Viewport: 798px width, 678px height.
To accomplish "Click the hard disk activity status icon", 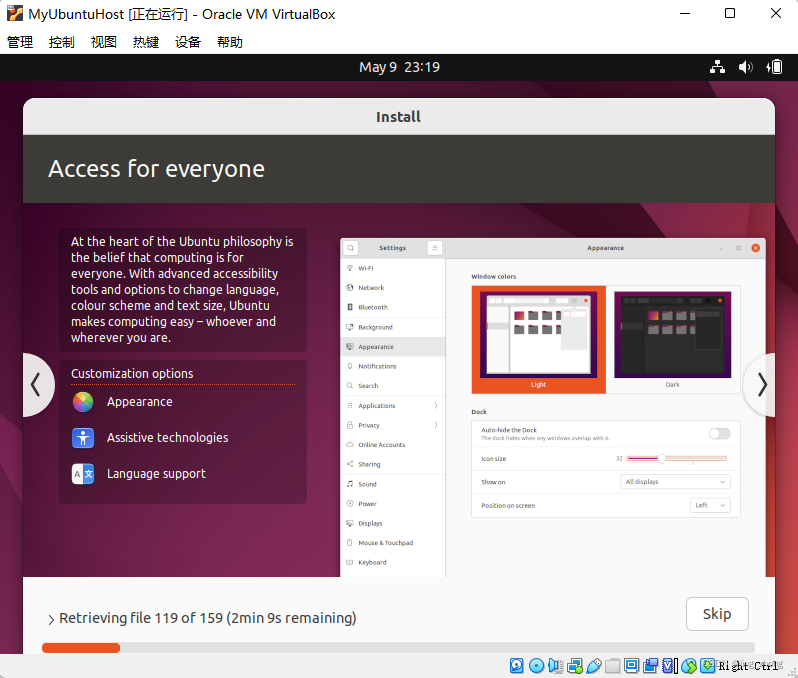I will (517, 665).
